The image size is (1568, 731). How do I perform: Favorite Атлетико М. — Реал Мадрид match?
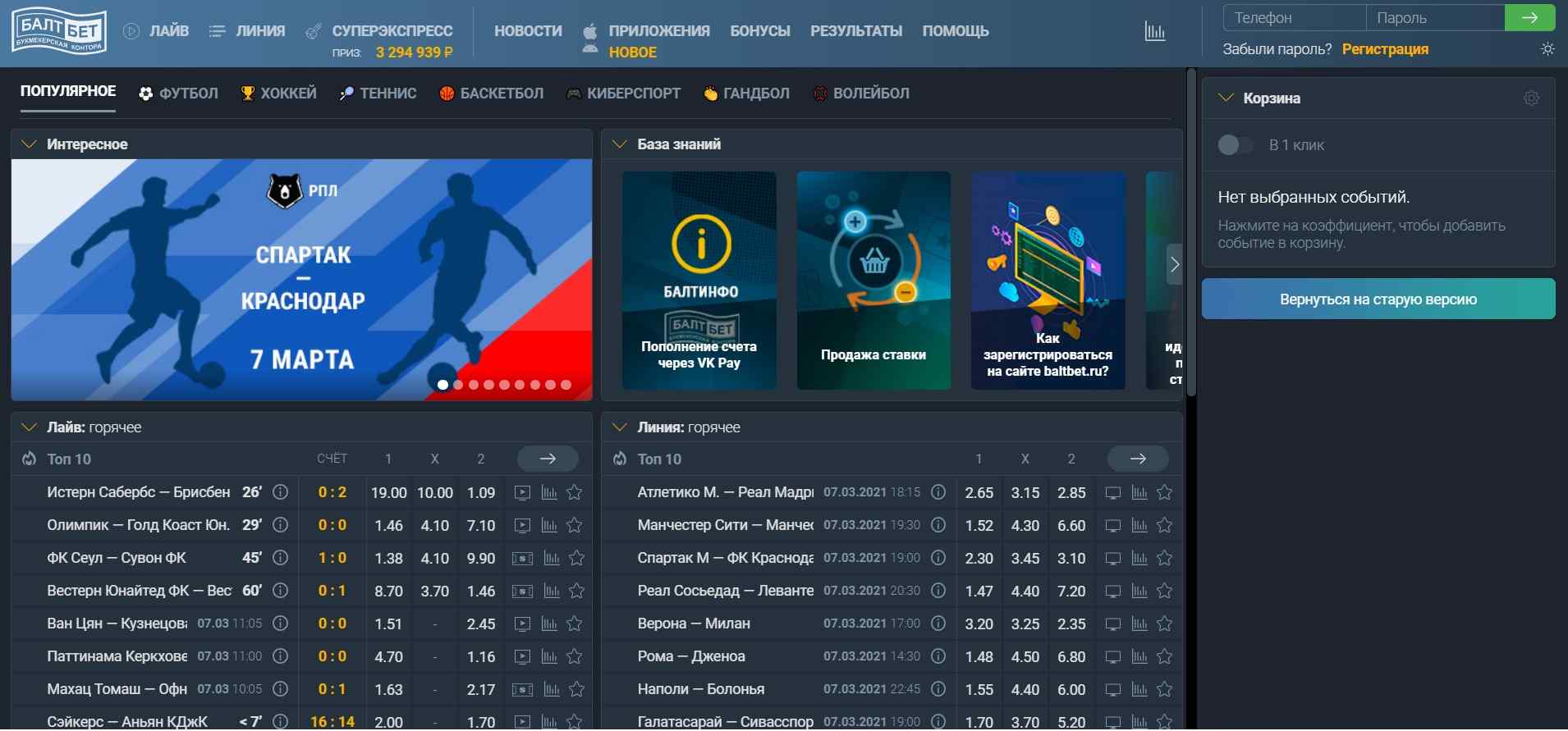[x=1164, y=493]
